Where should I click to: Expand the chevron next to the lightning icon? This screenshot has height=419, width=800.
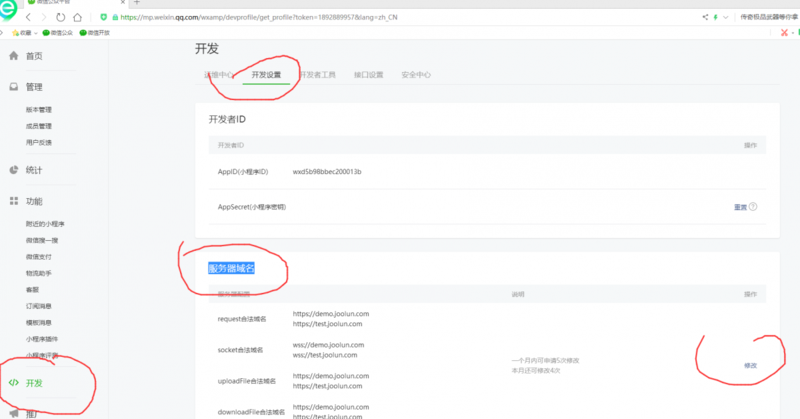tap(726, 17)
